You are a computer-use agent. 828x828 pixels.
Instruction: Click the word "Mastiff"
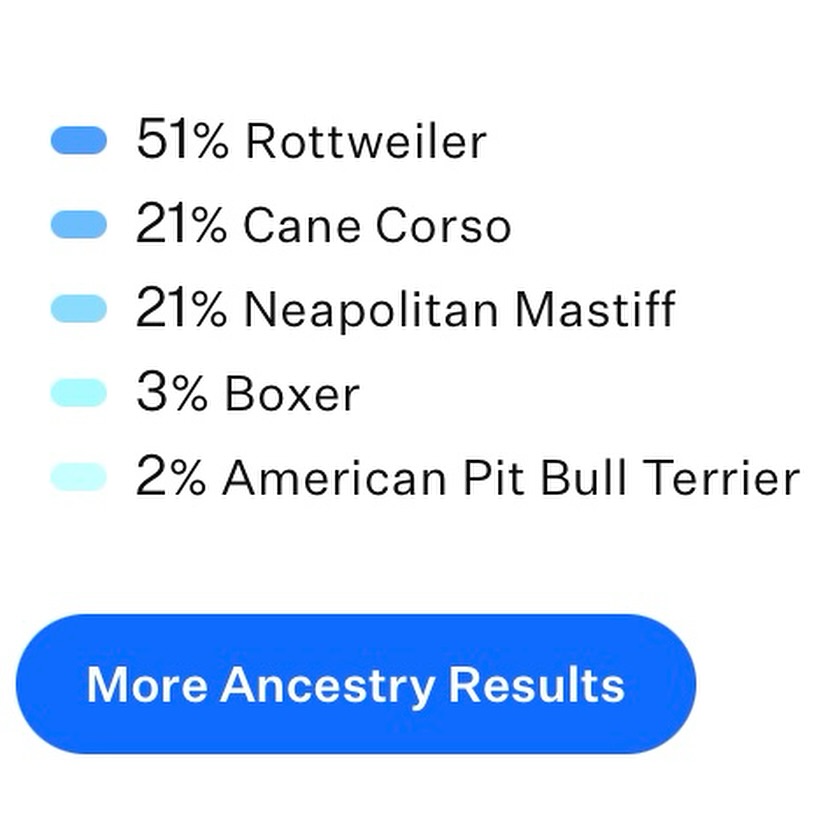pos(595,309)
